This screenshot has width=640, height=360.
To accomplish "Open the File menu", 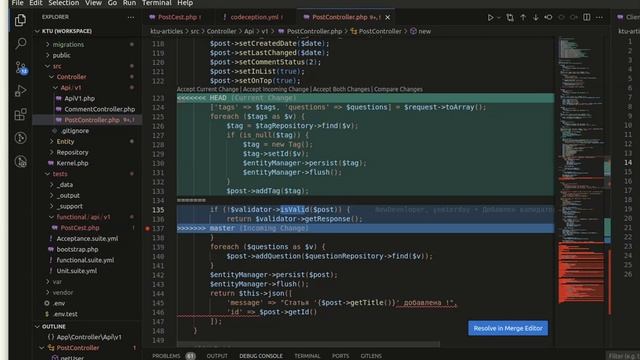I will click(17, 3).
